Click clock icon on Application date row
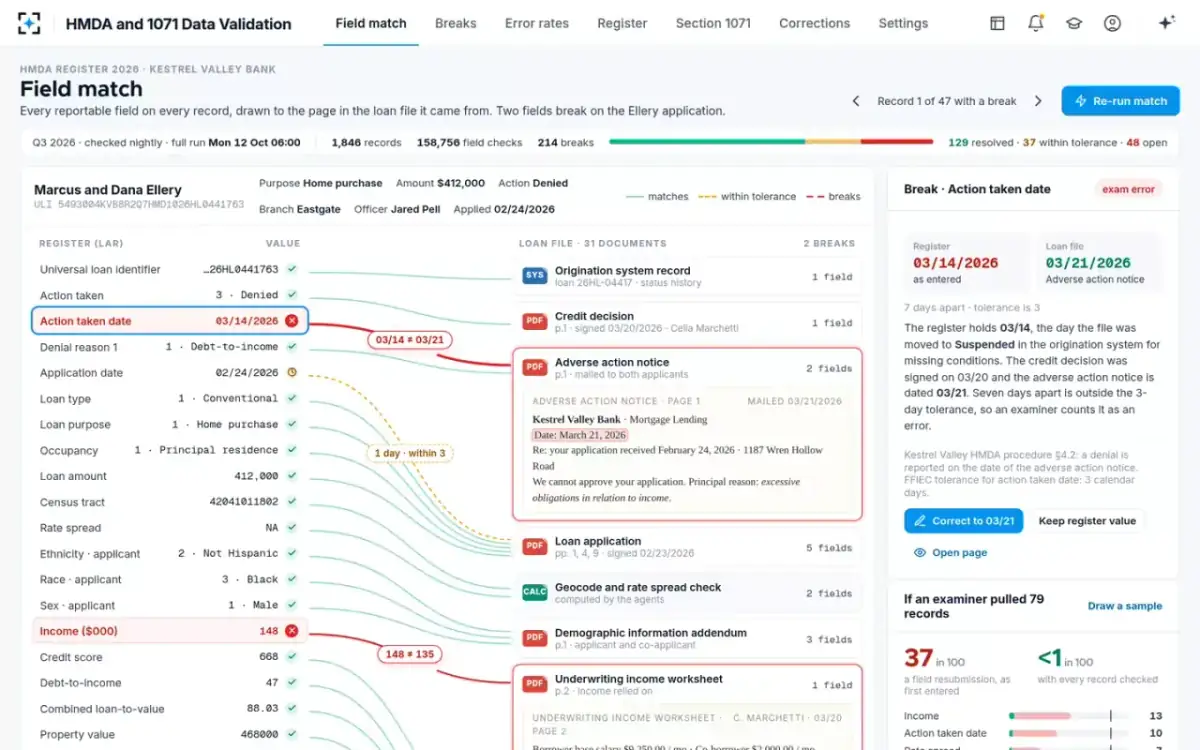Screen dimensions: 1200x750 [x=292, y=373]
